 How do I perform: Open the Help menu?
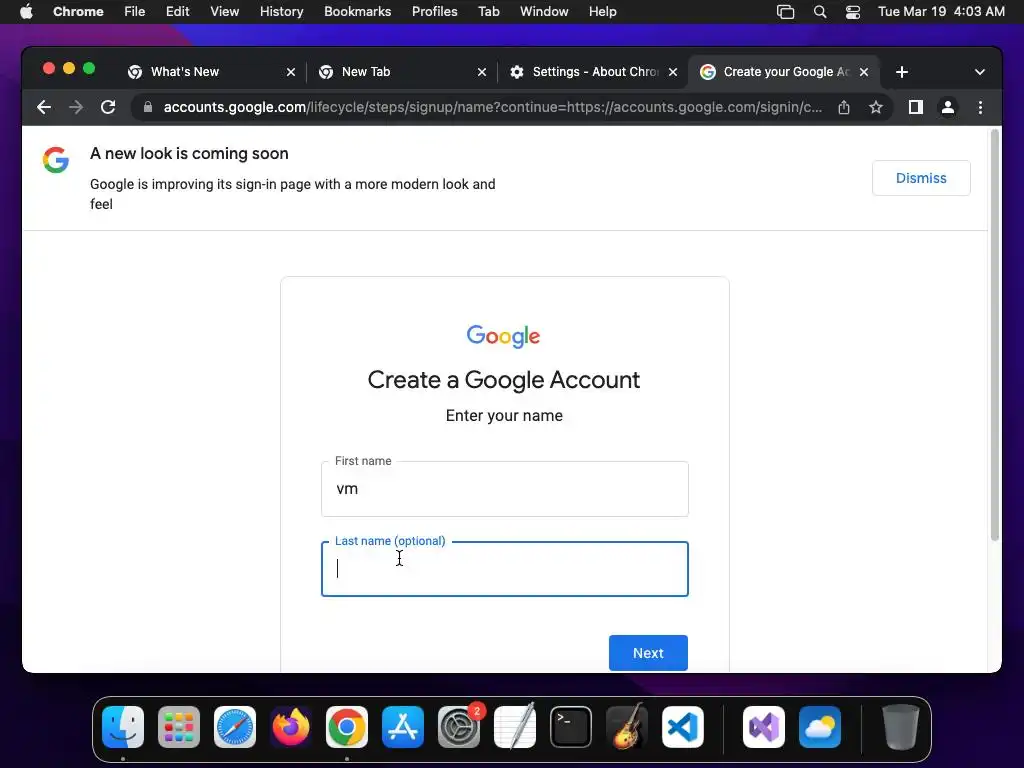click(602, 12)
